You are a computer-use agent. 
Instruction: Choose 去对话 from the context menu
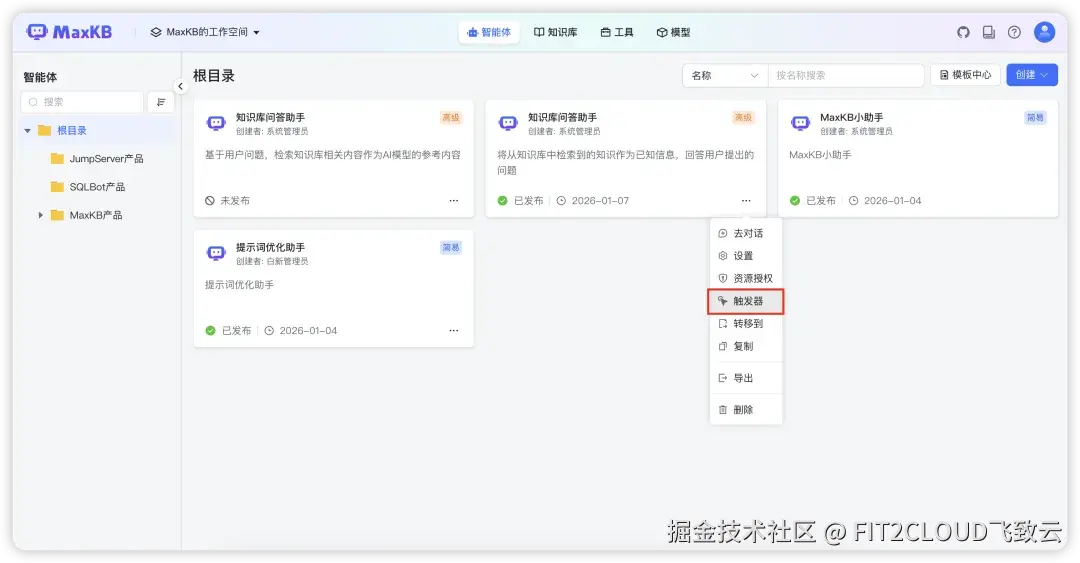746,233
